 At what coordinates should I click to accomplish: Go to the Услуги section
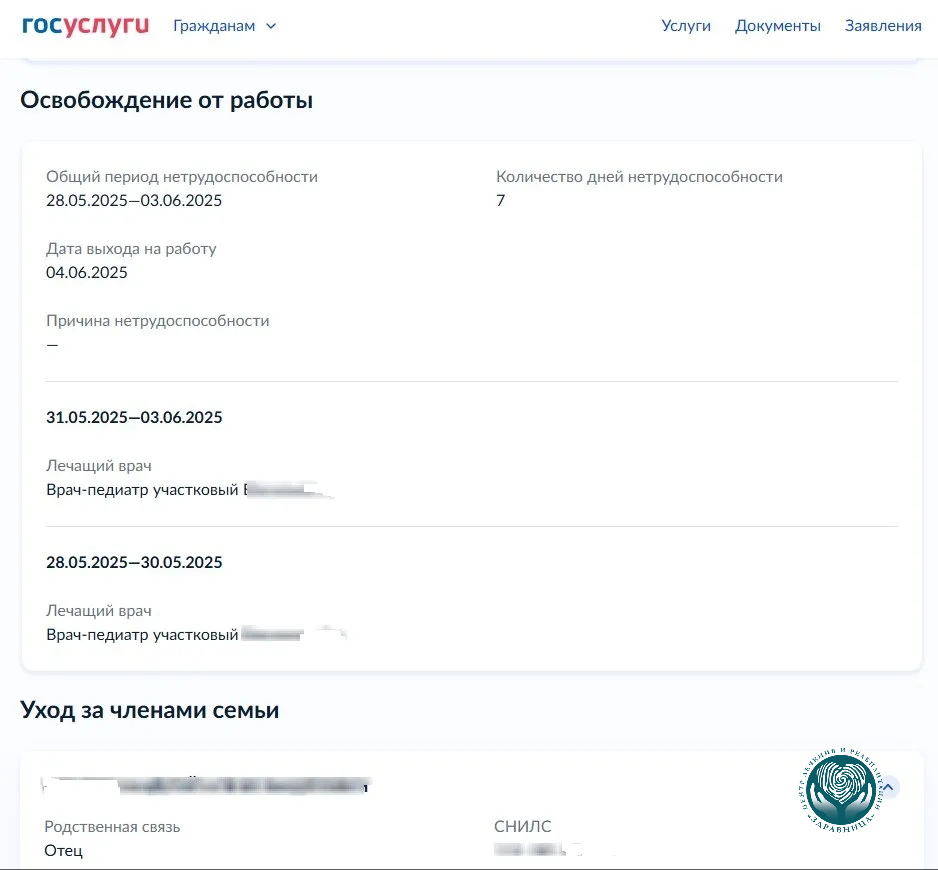[686, 26]
